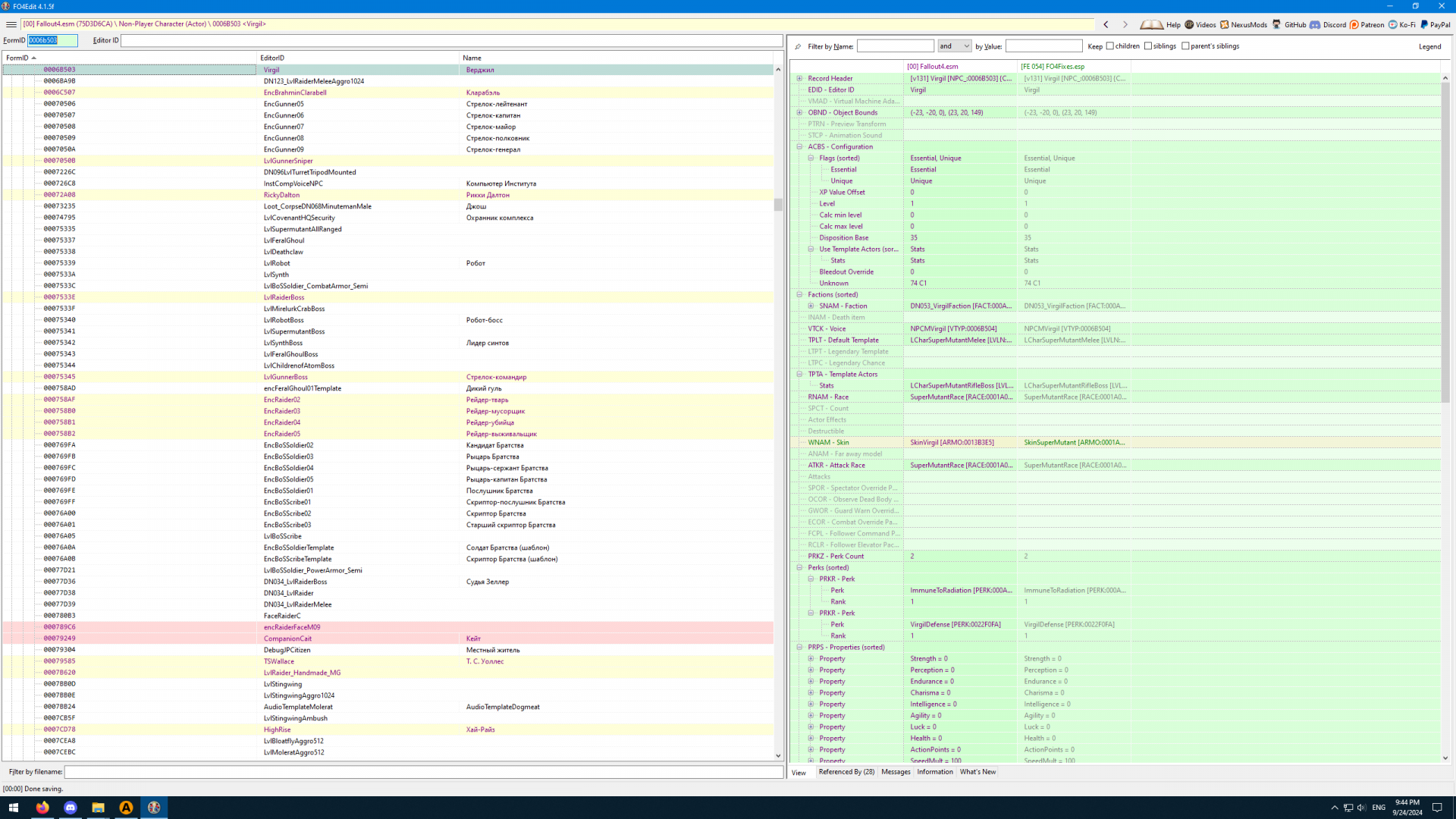This screenshot has height=819, width=1456.
Task: Click the back navigation arrow
Action: (1106, 24)
